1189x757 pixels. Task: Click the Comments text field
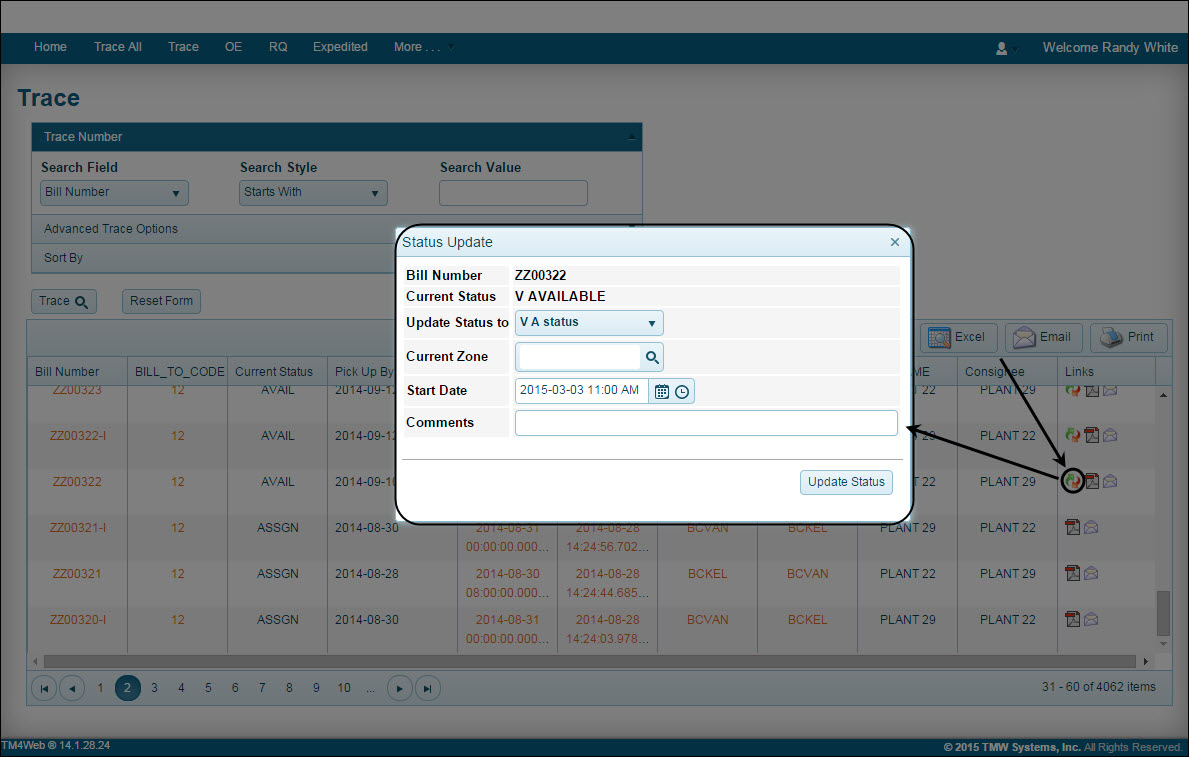pos(706,423)
